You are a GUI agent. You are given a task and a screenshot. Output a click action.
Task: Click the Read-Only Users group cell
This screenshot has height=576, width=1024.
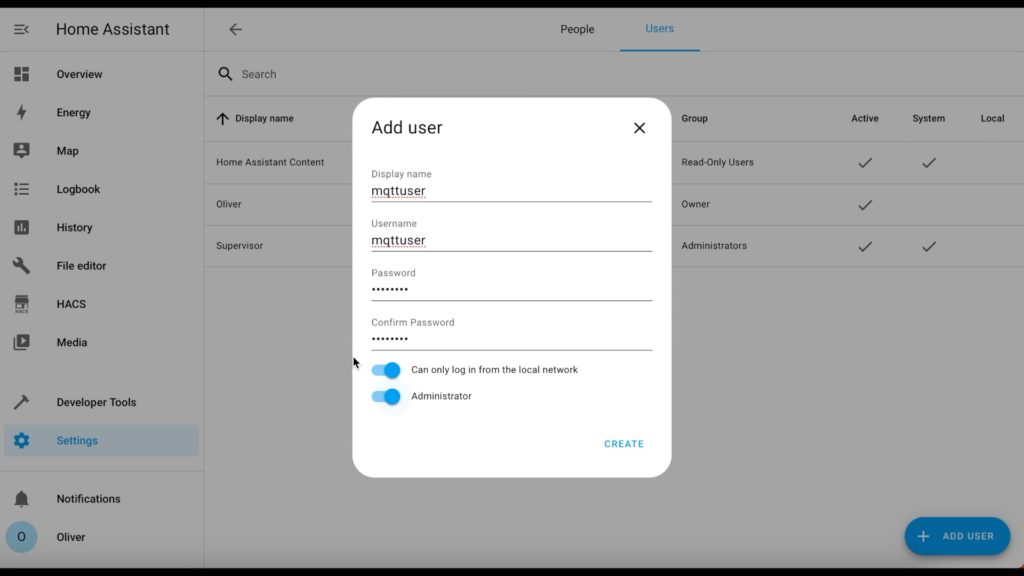click(x=717, y=162)
